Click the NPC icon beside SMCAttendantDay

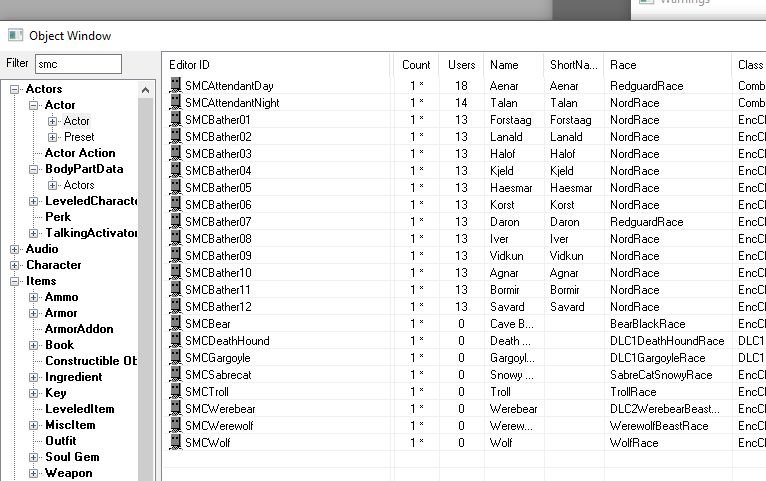(175, 85)
